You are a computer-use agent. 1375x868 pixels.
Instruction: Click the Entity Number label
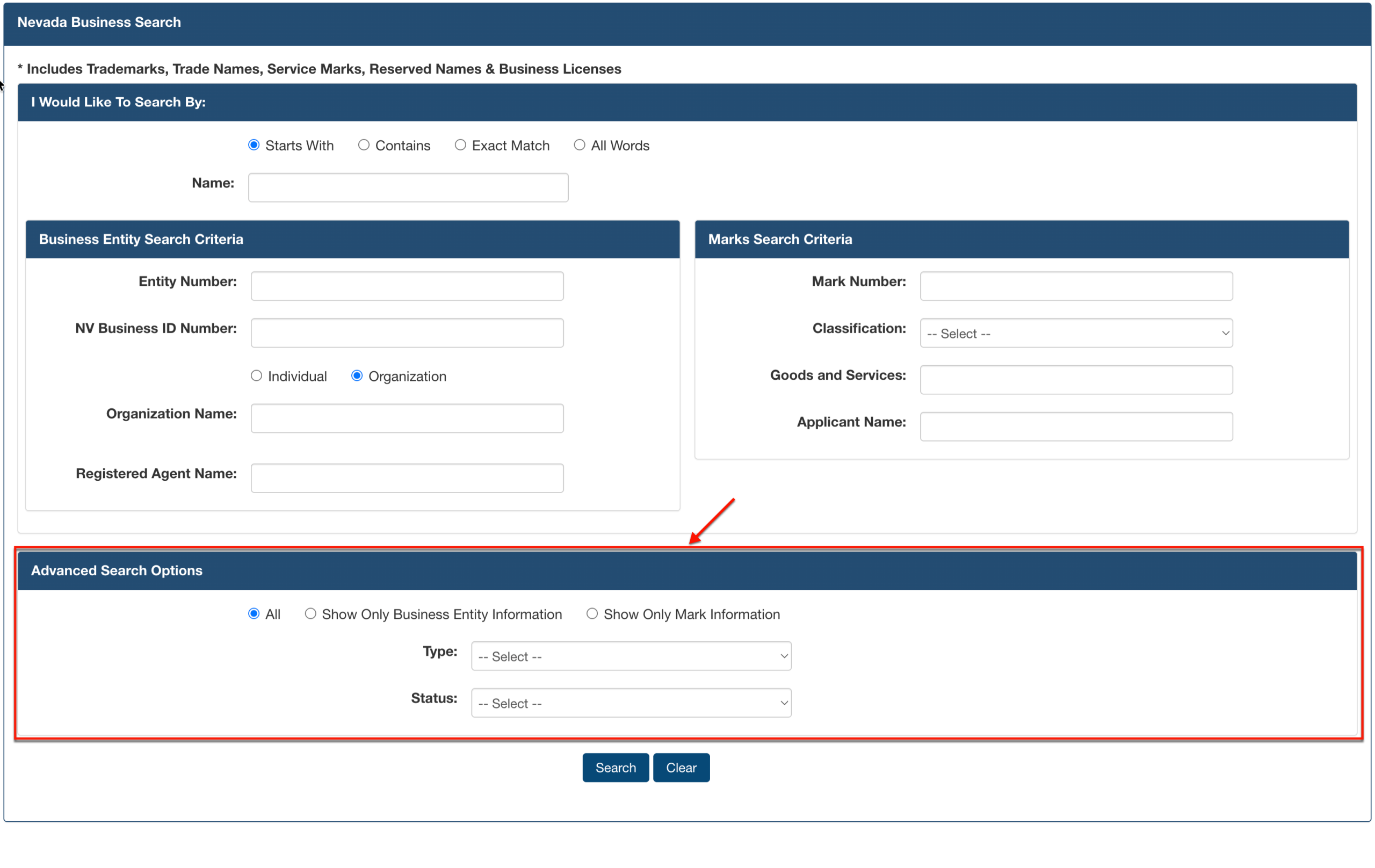(188, 281)
